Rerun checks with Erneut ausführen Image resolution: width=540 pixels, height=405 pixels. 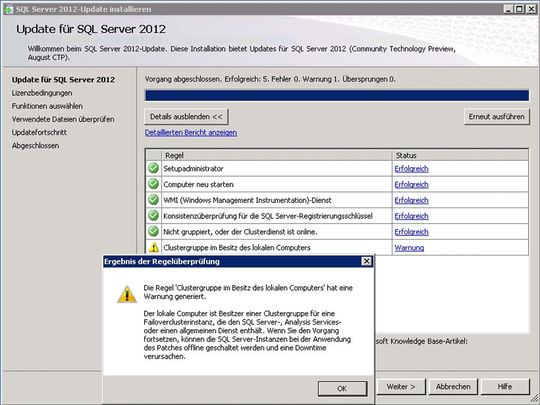point(496,117)
